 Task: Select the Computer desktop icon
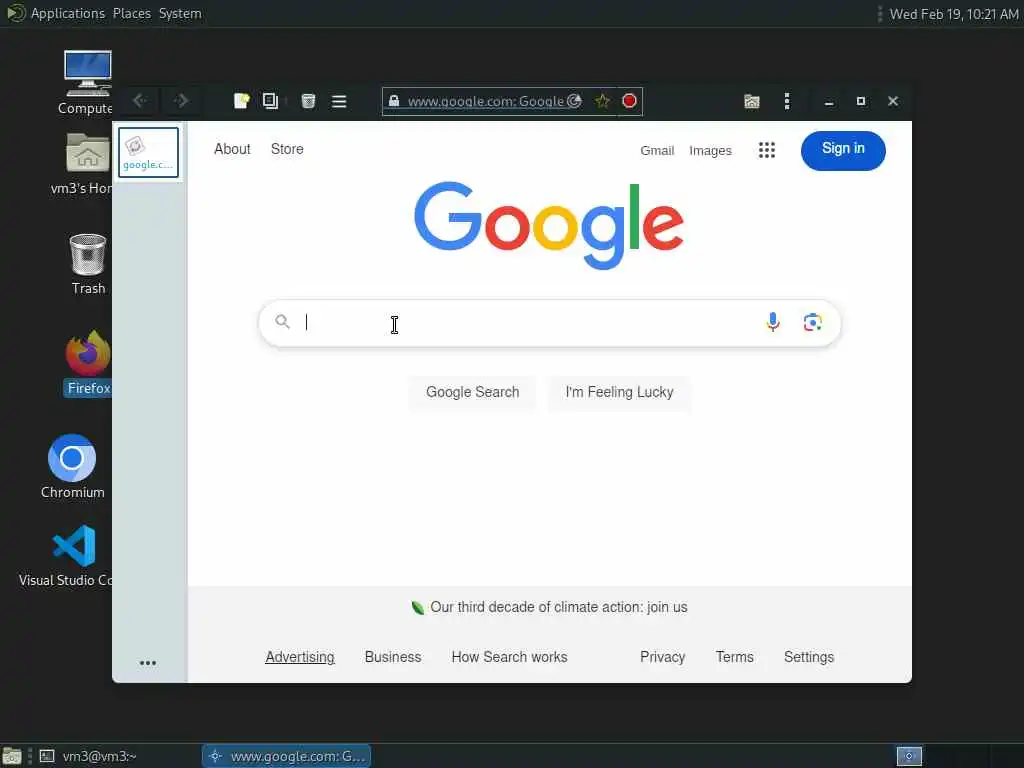86,83
